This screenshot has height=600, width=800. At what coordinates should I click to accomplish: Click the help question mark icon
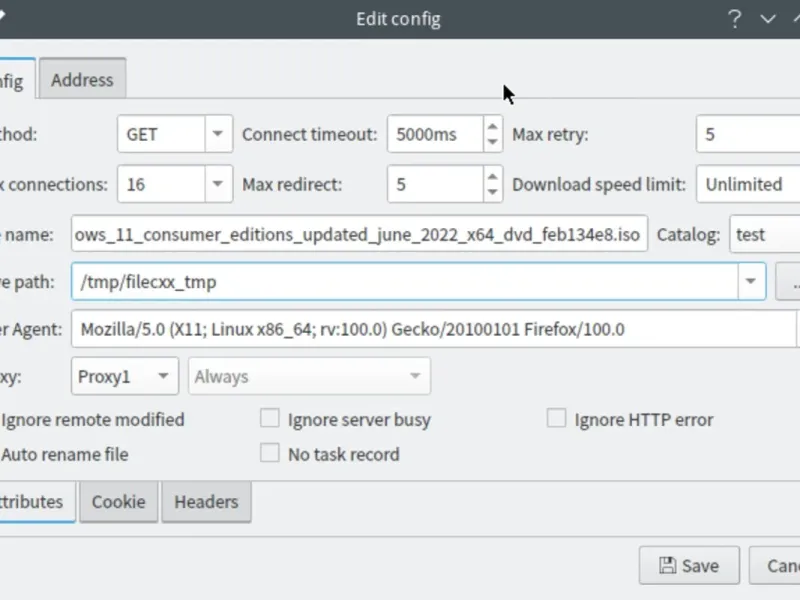point(735,18)
